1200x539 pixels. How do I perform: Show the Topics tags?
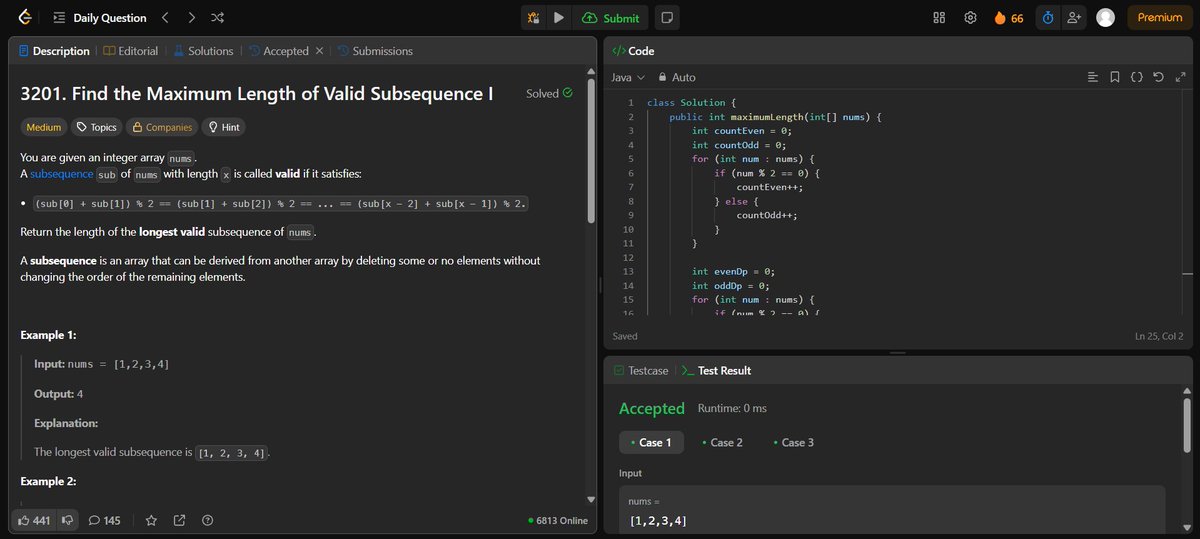point(97,127)
